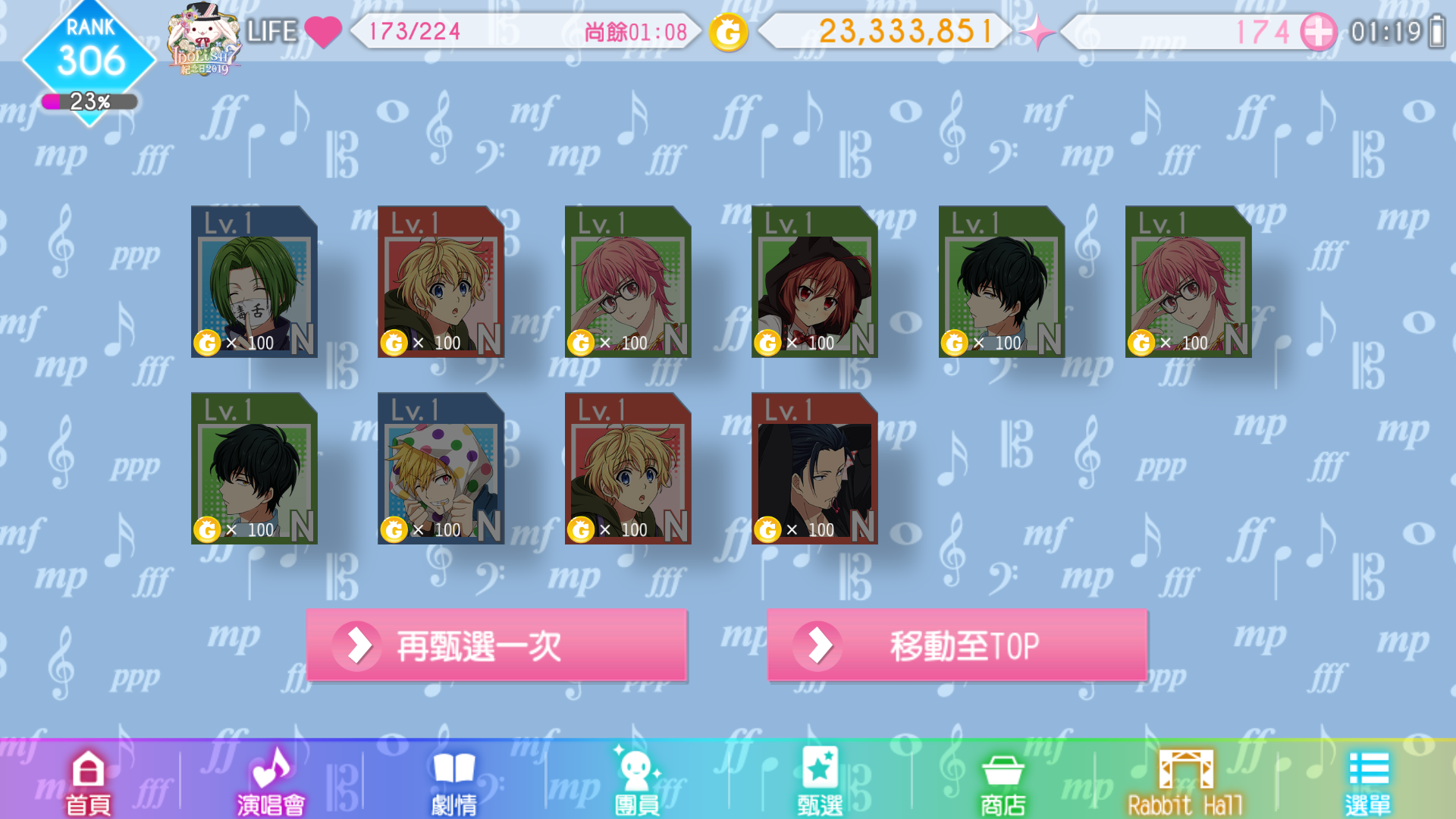
Task: Tap the rabbit IDOLiSH7 anniversary badge
Action: click(x=204, y=39)
